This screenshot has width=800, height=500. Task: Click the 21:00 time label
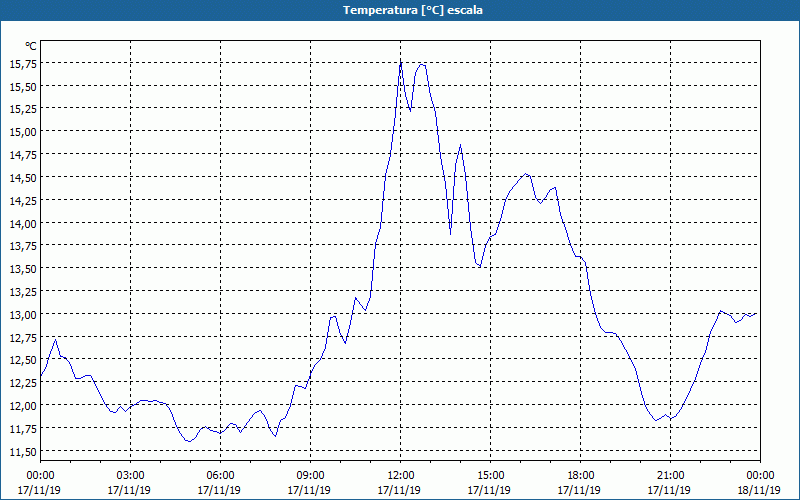670,476
